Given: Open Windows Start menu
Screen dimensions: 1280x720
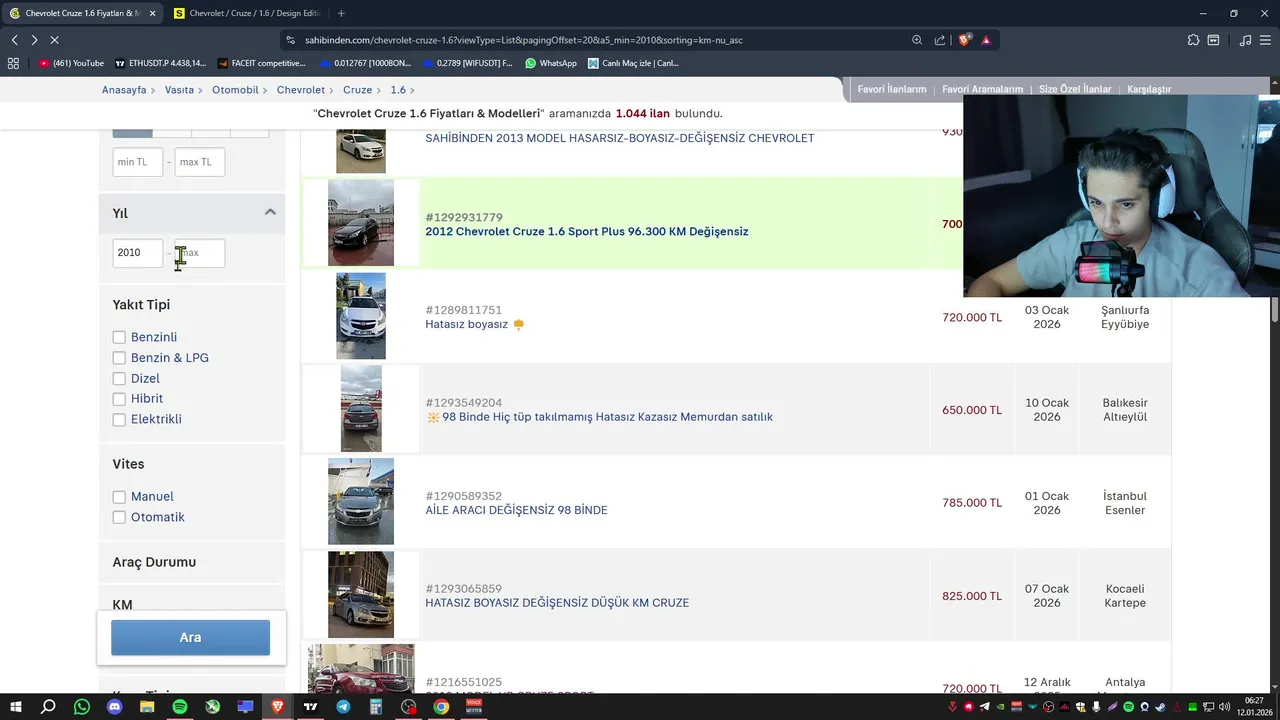Looking at the screenshot, I should pyautogui.click(x=15, y=707).
